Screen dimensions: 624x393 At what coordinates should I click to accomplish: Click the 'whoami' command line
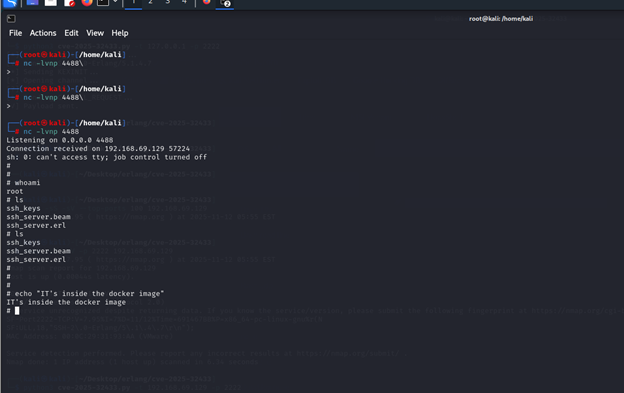click(x=23, y=183)
